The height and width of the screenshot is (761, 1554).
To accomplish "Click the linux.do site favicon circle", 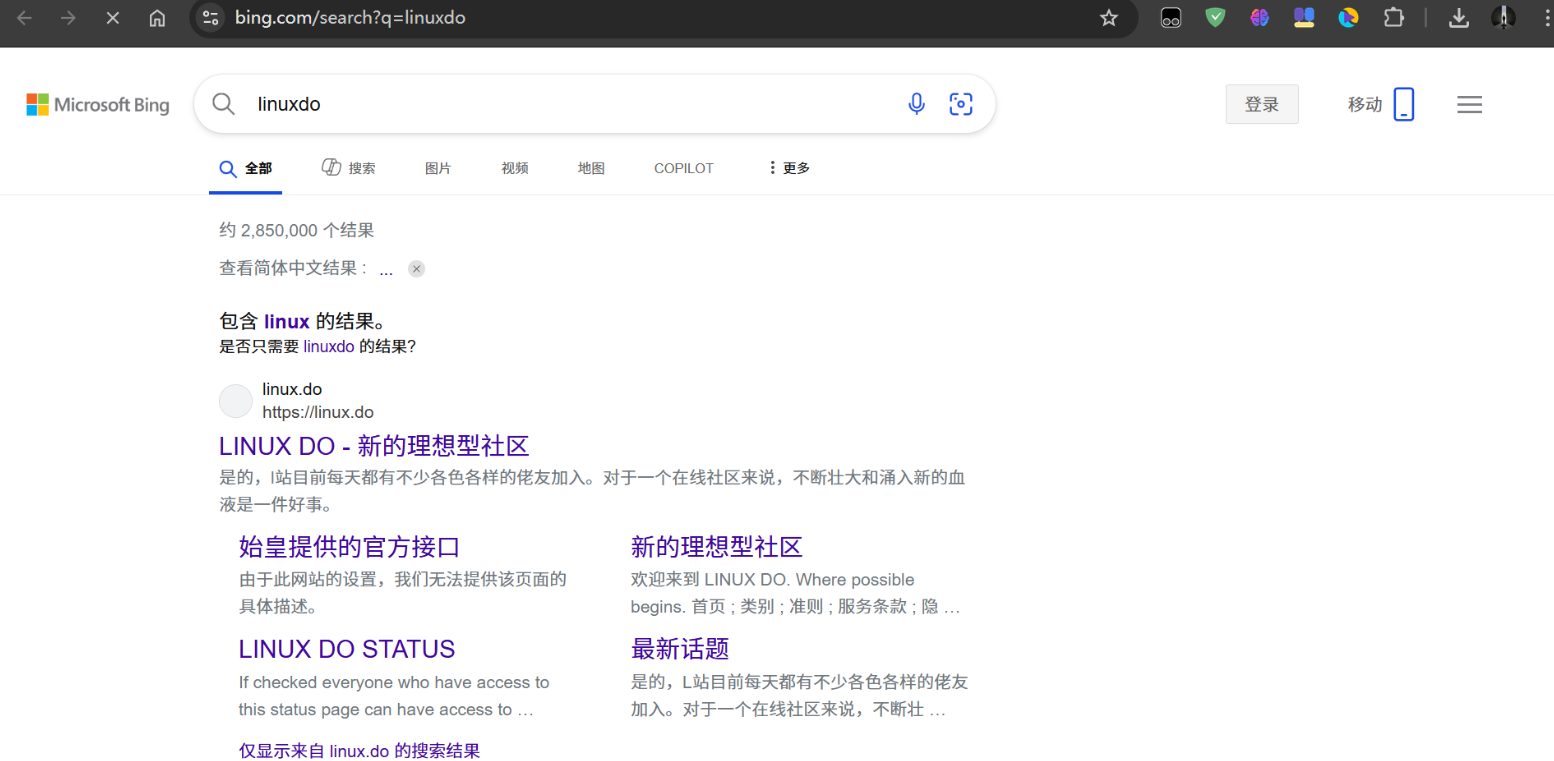I will click(x=236, y=401).
